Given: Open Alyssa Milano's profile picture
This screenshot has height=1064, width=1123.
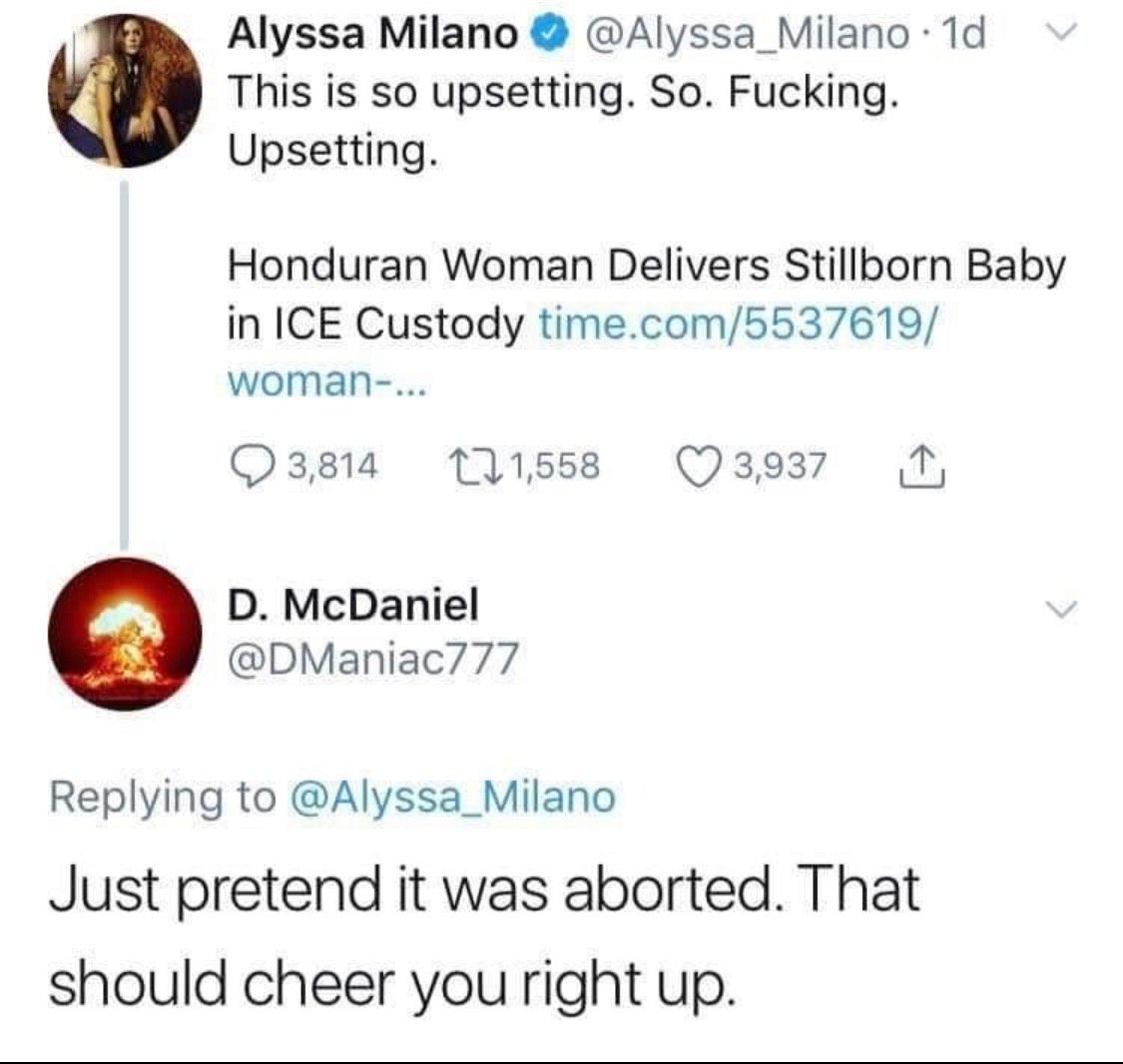Looking at the screenshot, I should (126, 91).
